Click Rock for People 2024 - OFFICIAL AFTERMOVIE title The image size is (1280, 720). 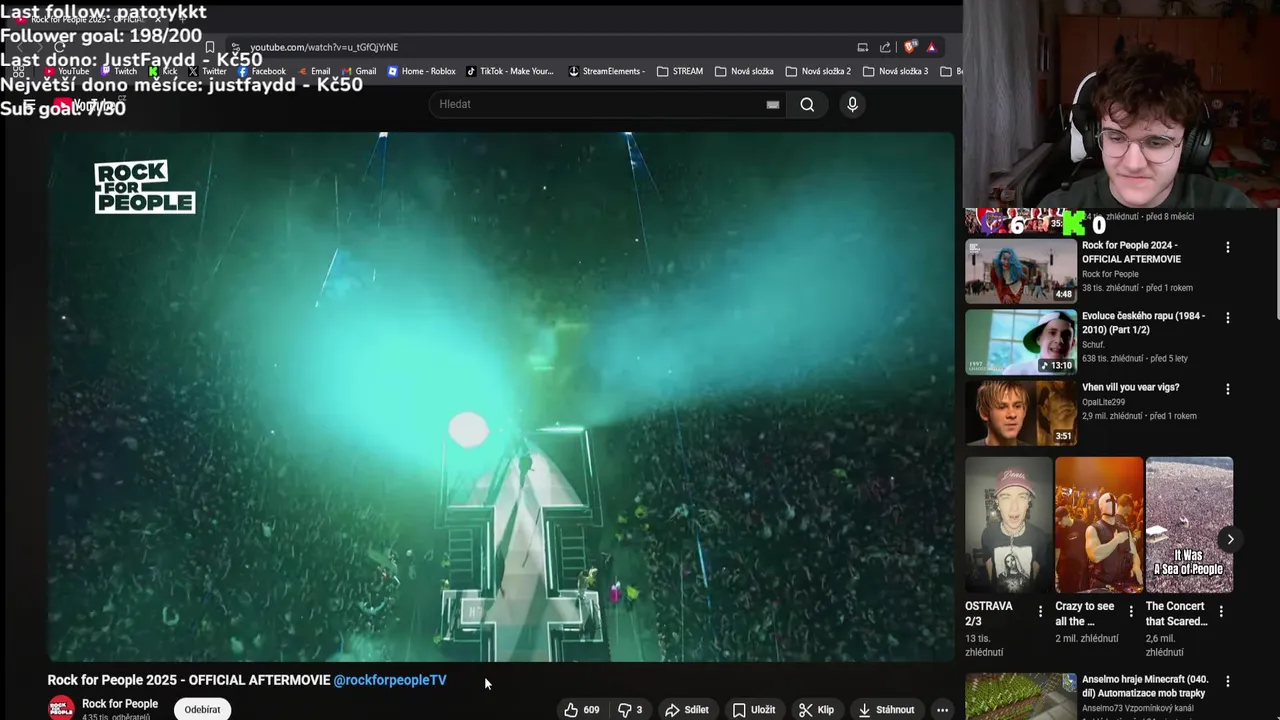point(1131,252)
